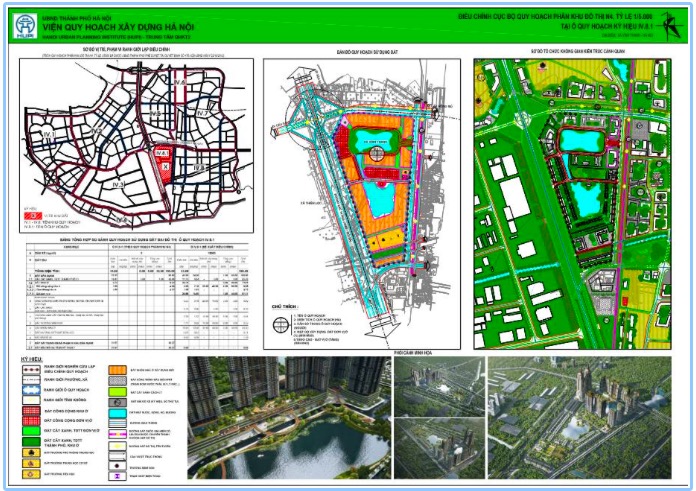Click zone label IV.7 on the location map
Screen dimensions: 696x491
pyautogui.click(x=203, y=115)
